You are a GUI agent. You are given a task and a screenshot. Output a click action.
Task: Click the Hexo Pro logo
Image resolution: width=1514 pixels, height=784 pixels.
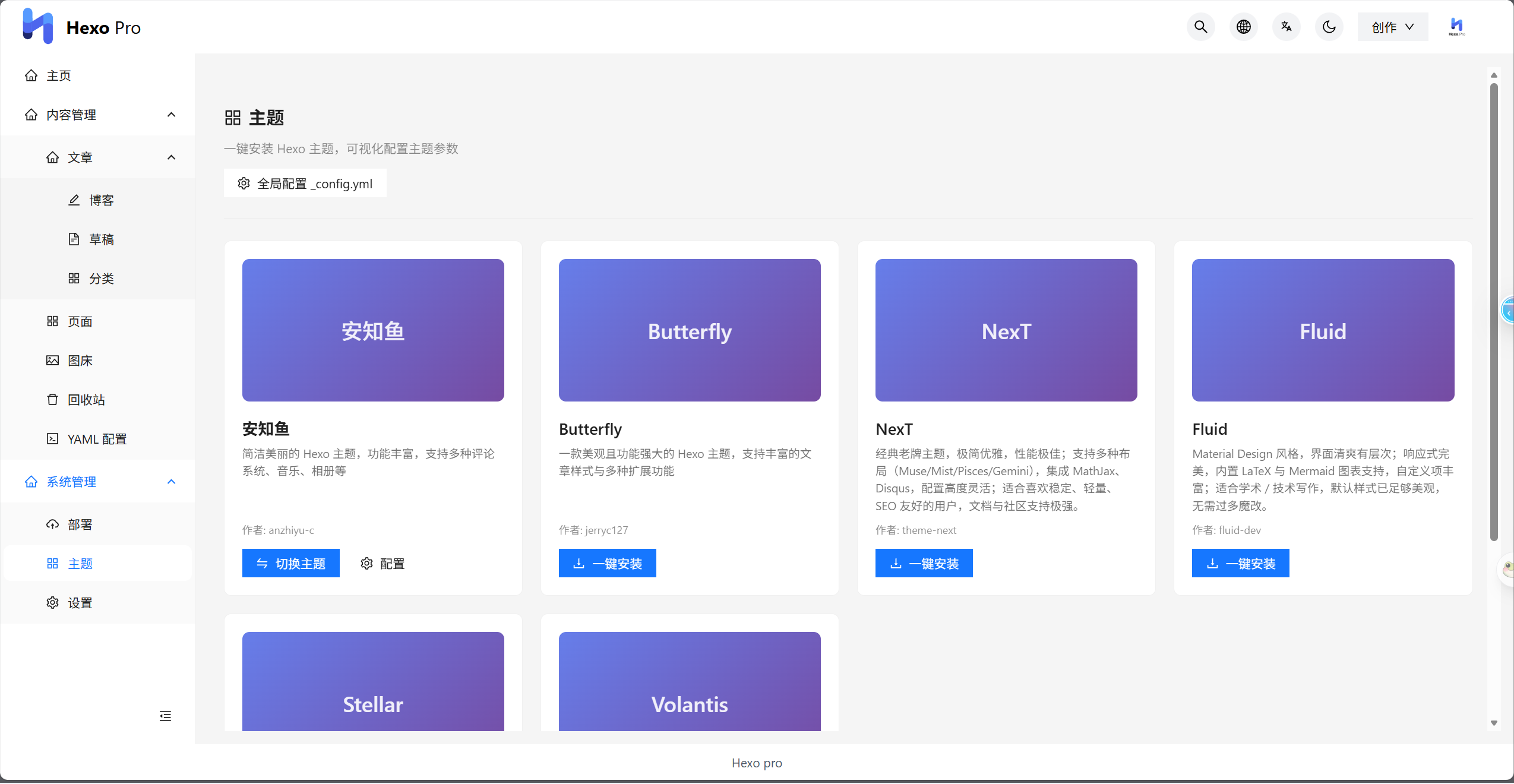coord(81,27)
